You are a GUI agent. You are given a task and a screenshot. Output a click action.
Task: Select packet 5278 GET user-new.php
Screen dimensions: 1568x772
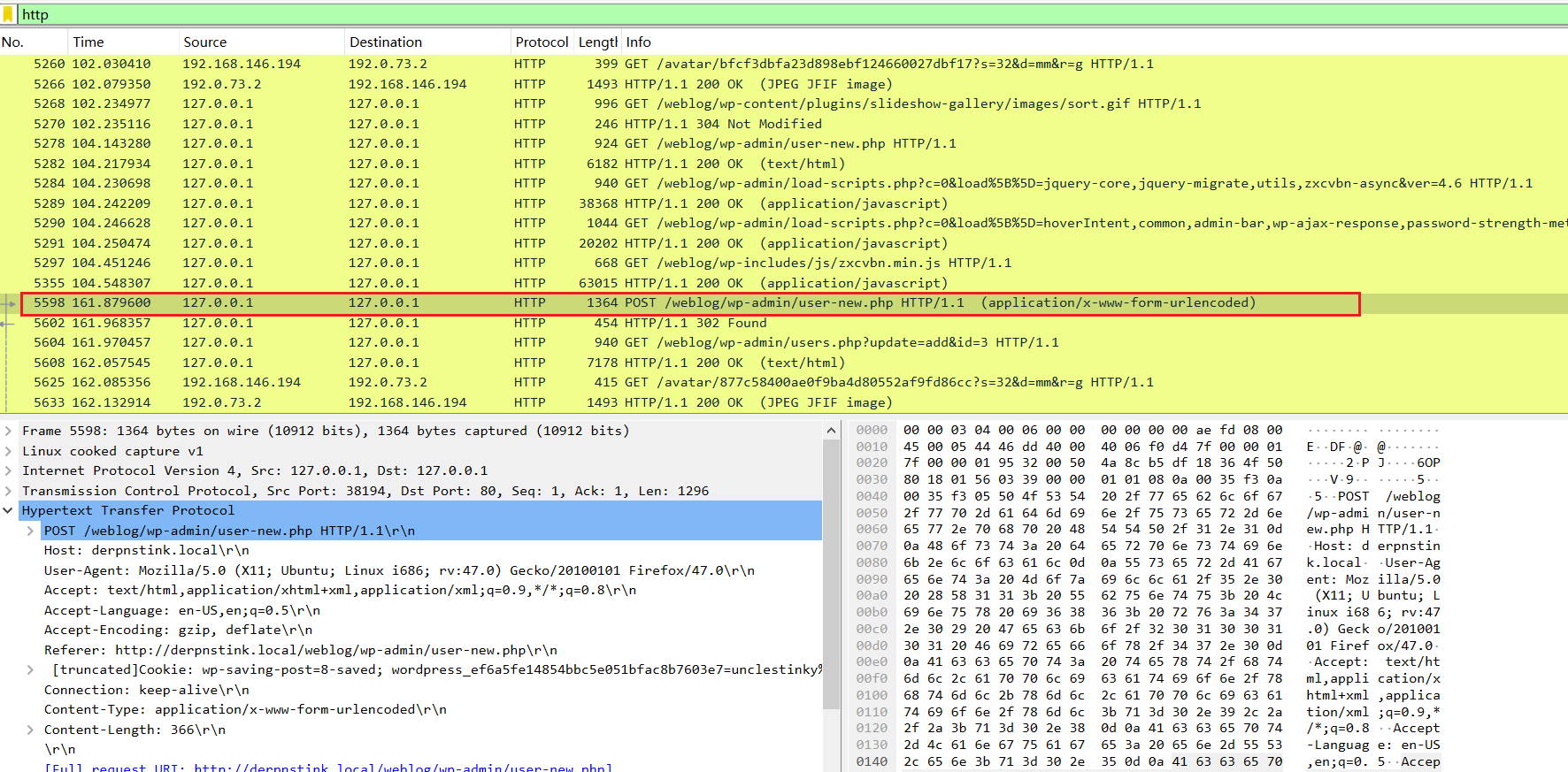coord(784,144)
